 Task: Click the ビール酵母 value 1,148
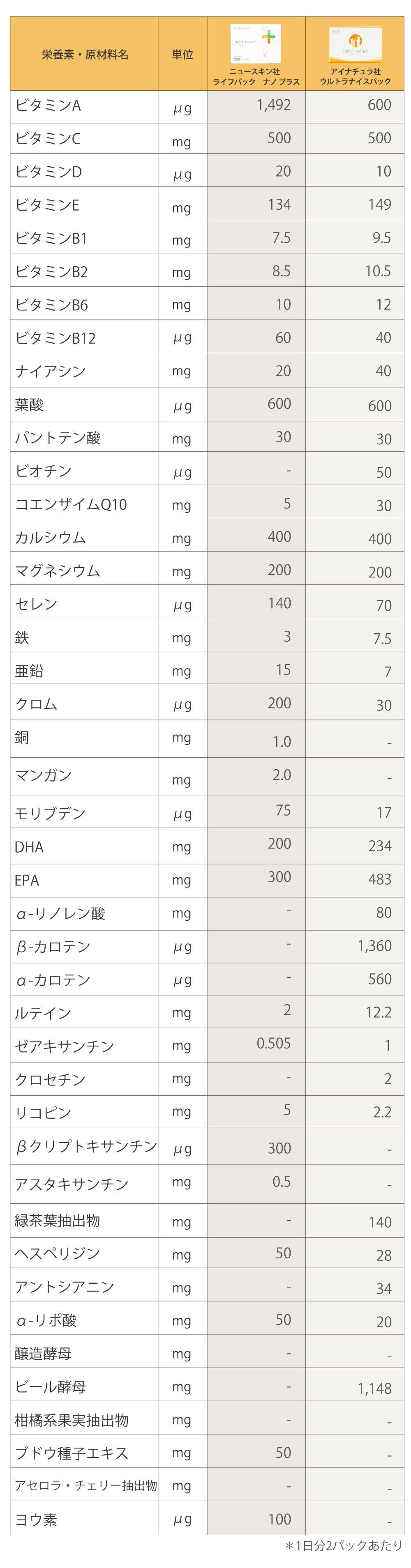coord(374,1389)
